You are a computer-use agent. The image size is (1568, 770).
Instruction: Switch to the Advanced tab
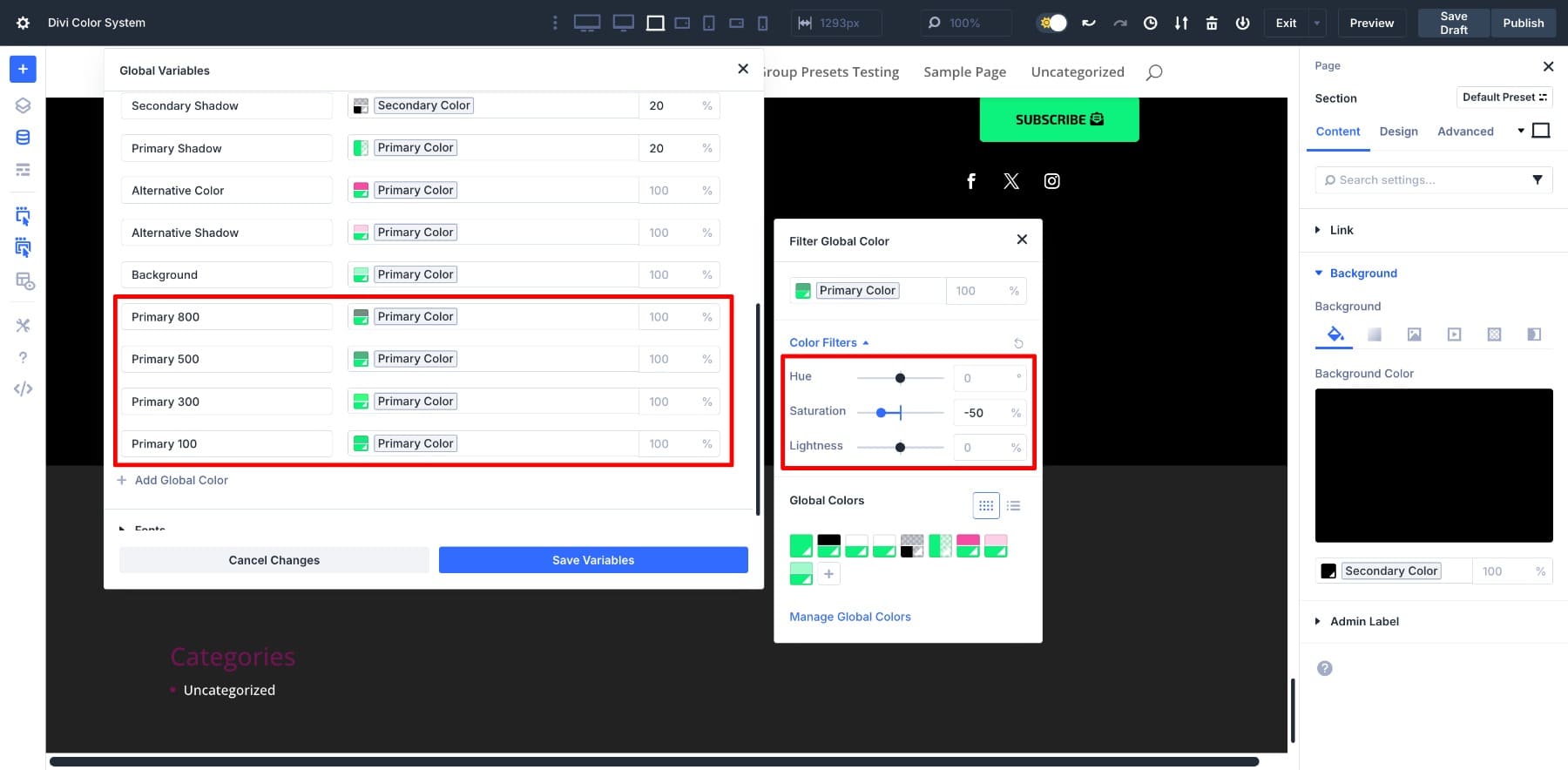(1465, 131)
